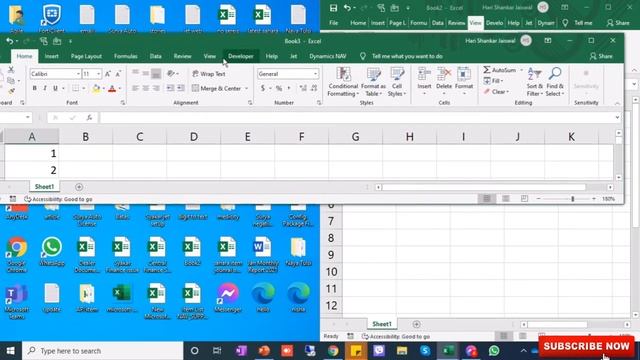Open WhatsApp from taskbar
This screenshot has width=640, height=360.
tap(494, 351)
